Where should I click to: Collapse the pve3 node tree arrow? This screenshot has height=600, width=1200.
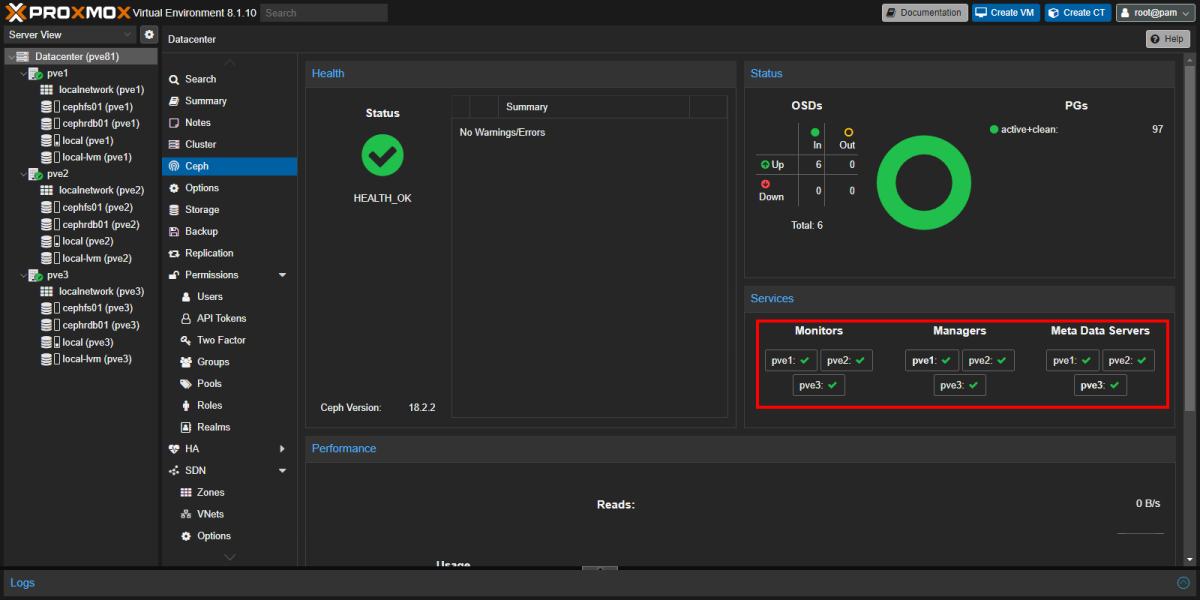click(23, 275)
